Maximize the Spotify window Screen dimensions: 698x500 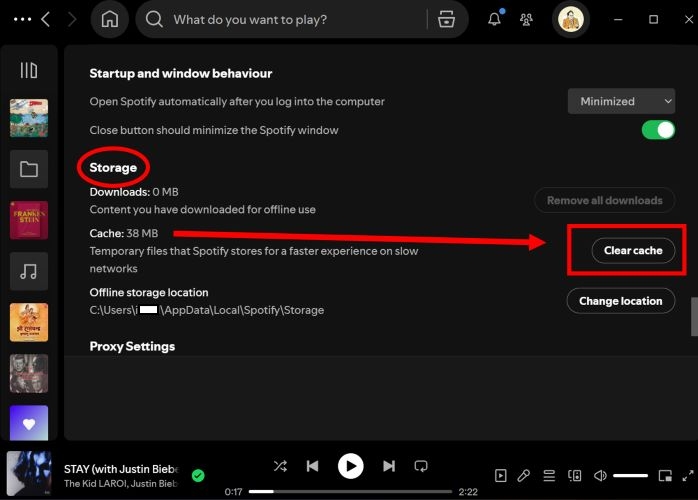pyautogui.click(x=653, y=20)
